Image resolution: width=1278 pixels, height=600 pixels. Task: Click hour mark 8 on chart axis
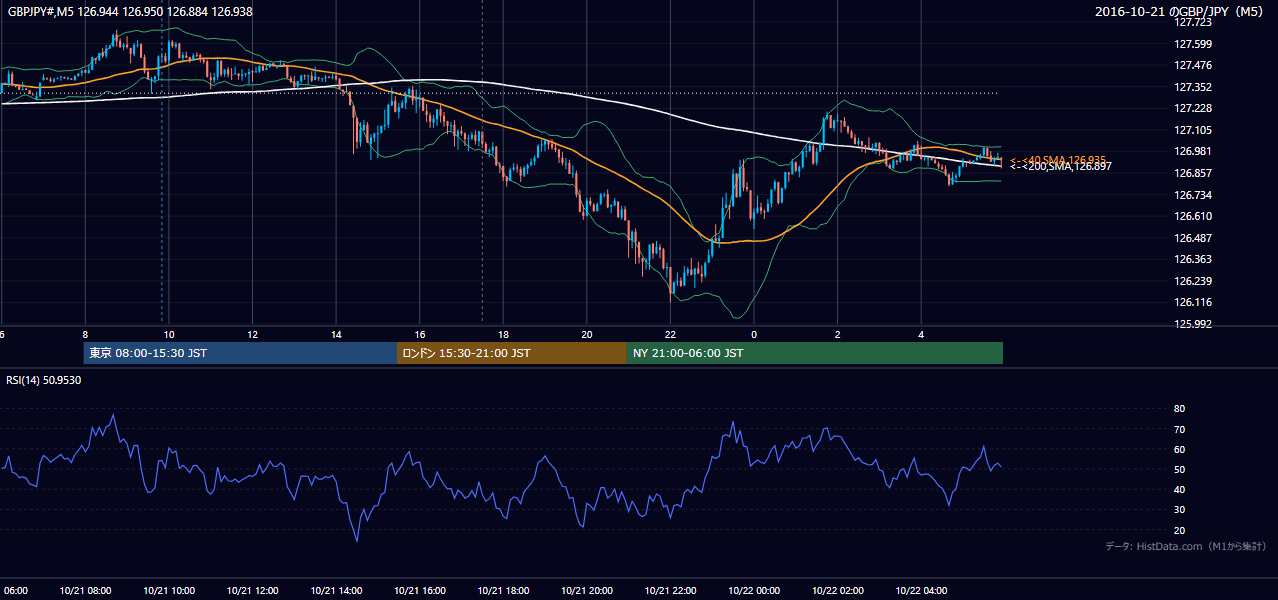(85, 334)
